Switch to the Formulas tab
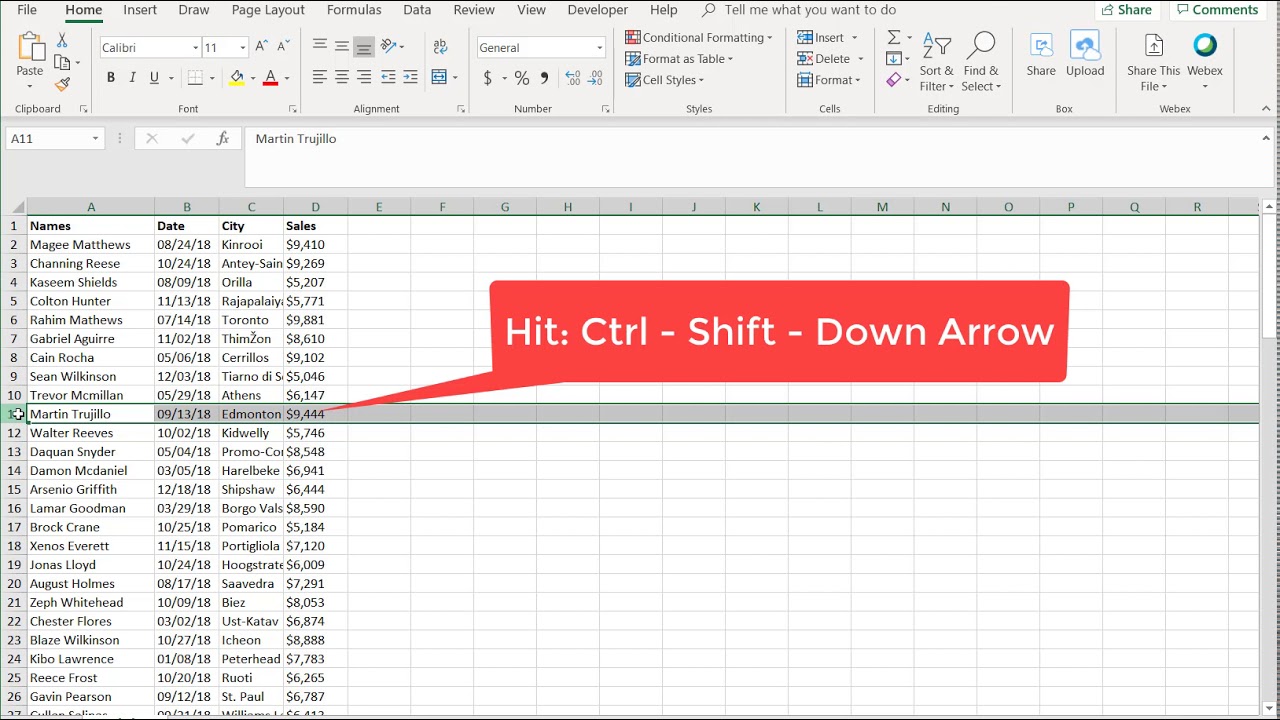The width and height of the screenshot is (1280, 720). coord(354,10)
